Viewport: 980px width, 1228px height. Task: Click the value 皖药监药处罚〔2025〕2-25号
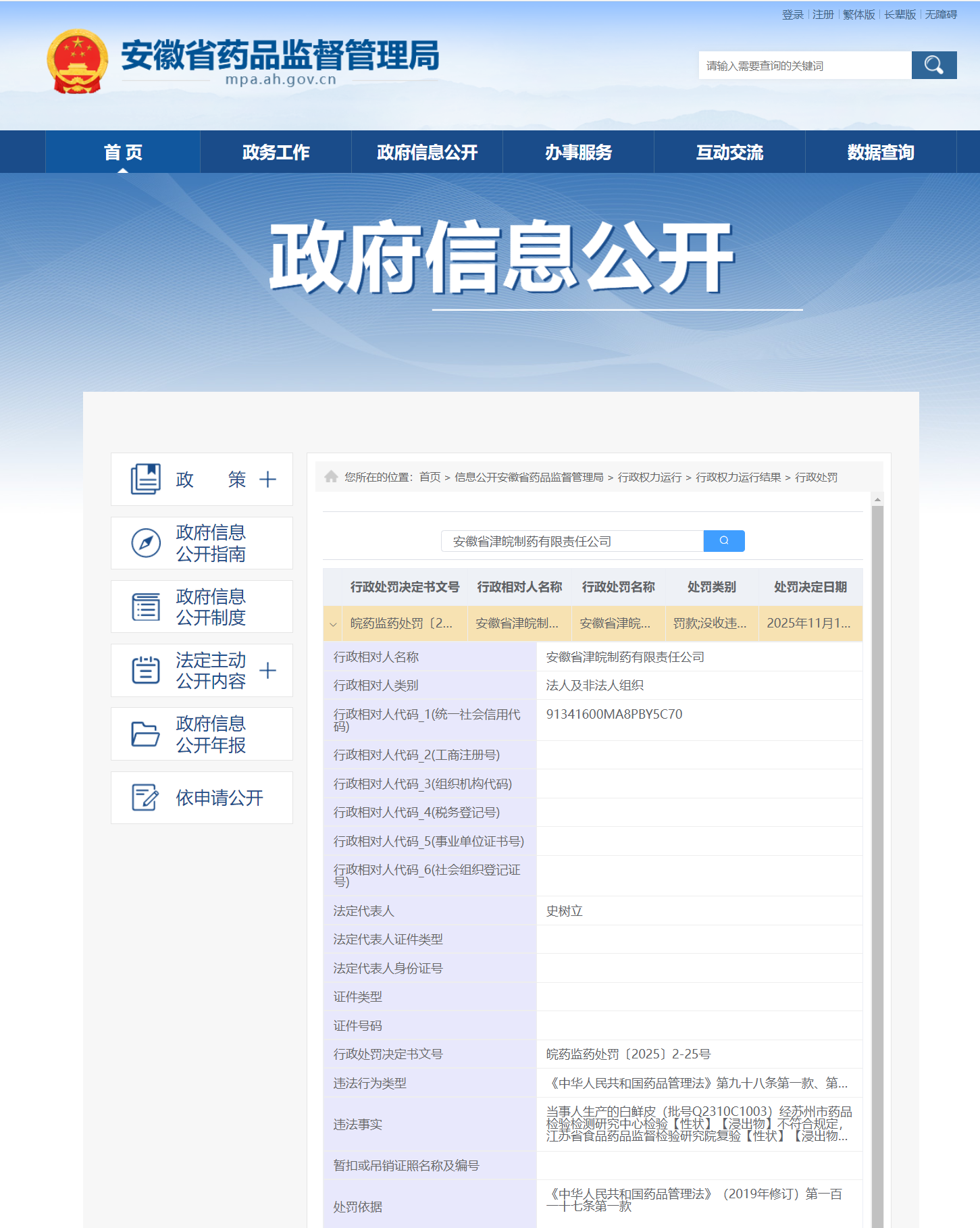point(628,1054)
